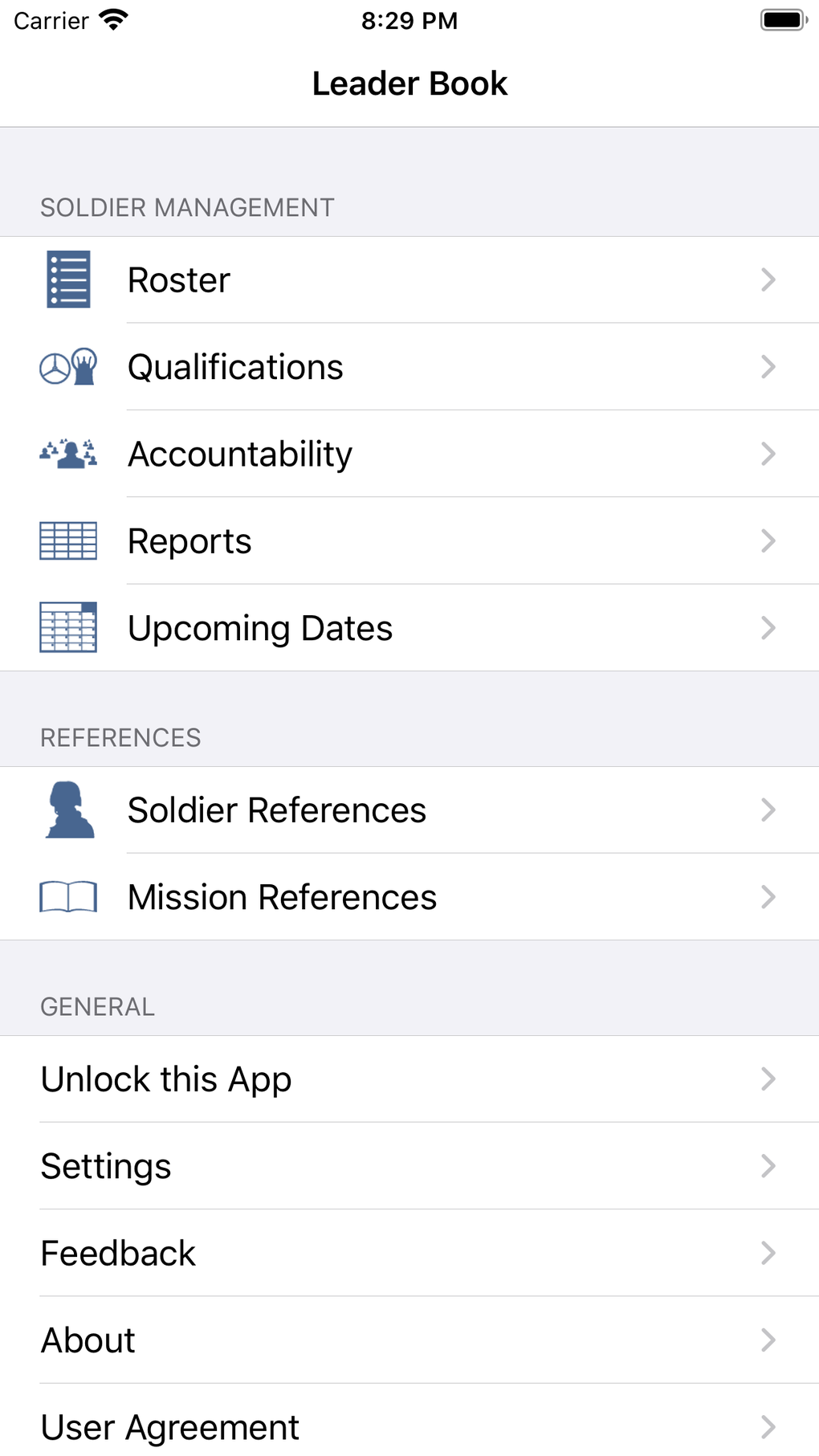Expand the Roster row chevron
819x1456 pixels.
768,279
